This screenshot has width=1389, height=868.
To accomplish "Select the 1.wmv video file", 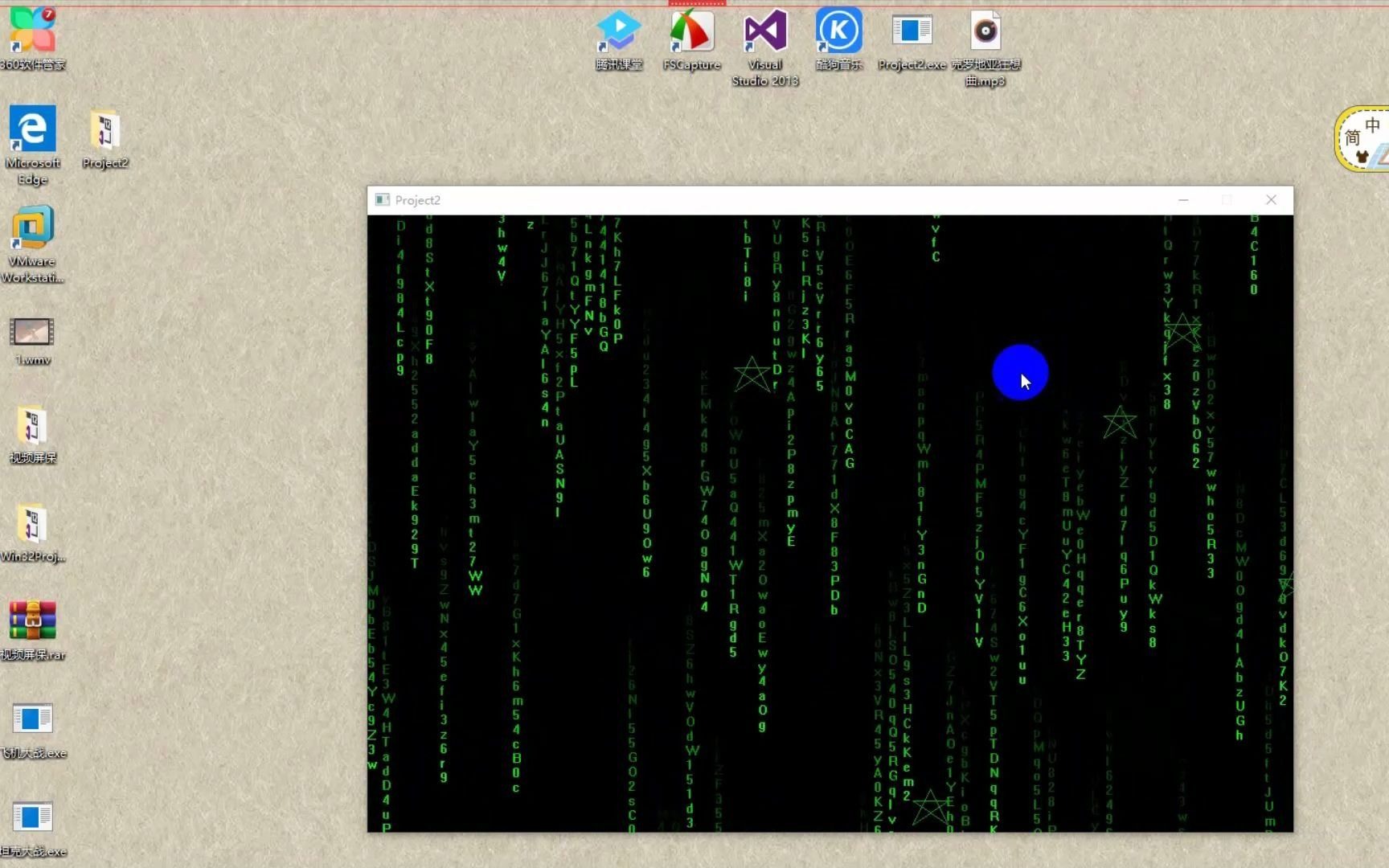I will 33,341.
